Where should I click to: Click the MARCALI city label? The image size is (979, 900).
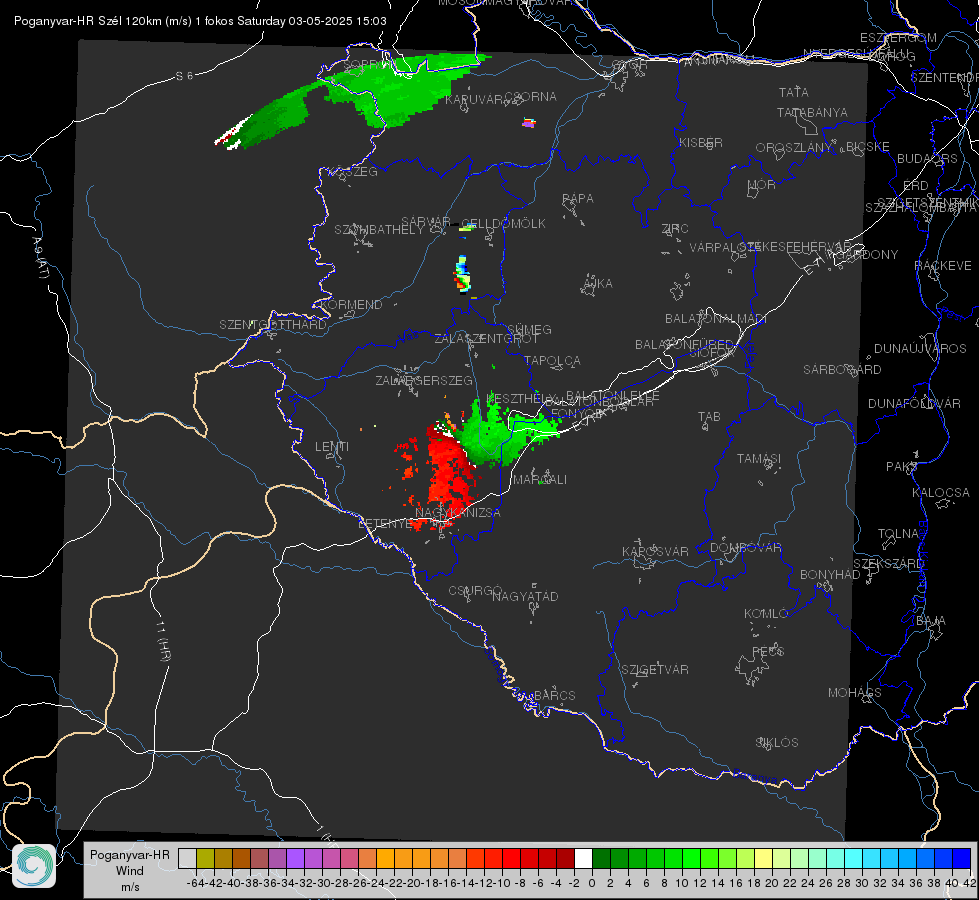(x=540, y=480)
